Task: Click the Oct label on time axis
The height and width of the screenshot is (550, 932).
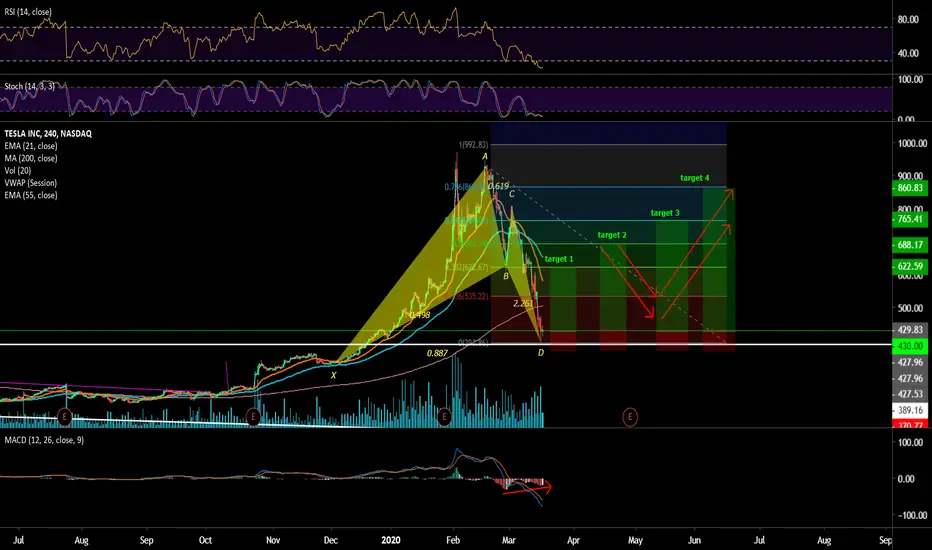Action: pos(205,540)
